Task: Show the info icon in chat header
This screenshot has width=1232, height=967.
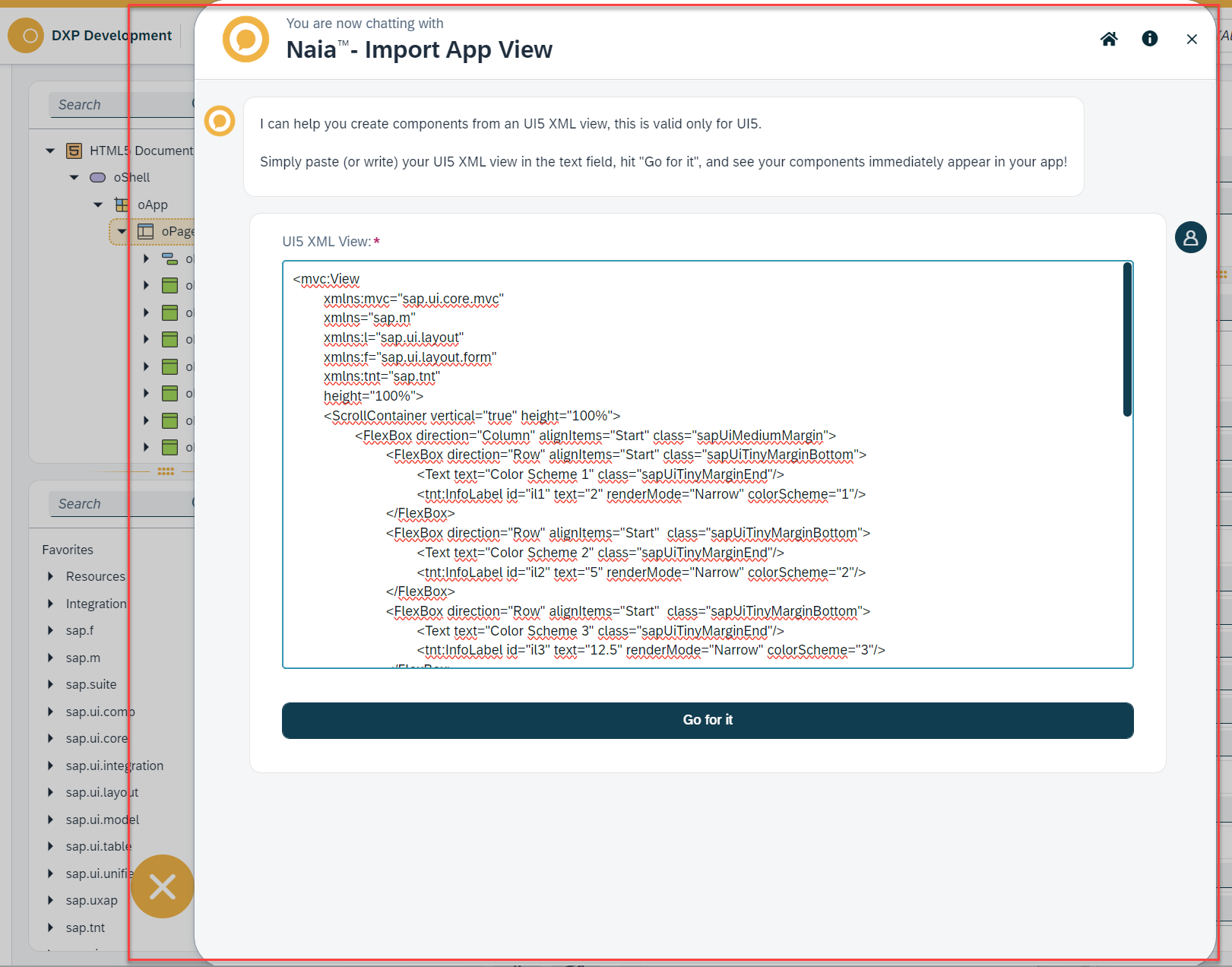Action: tap(1150, 39)
